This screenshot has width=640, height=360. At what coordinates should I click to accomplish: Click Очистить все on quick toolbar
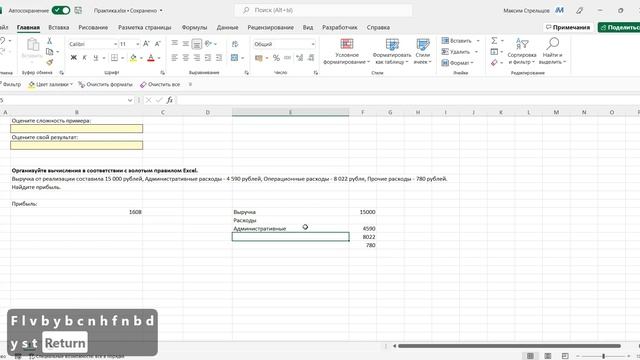[x=160, y=84]
